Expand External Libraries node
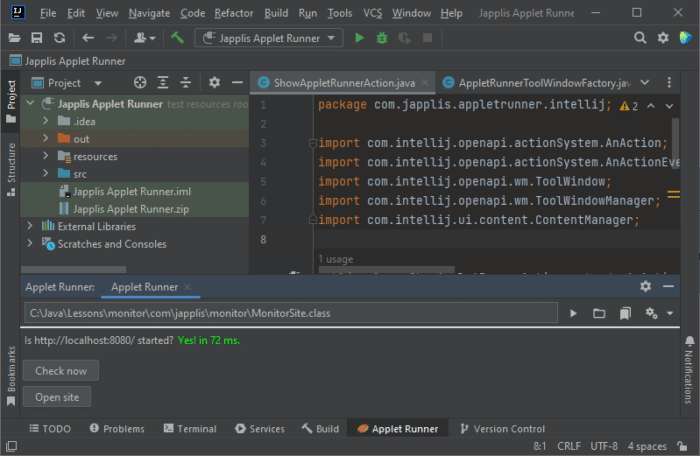The height and width of the screenshot is (456, 700). (x=30, y=226)
